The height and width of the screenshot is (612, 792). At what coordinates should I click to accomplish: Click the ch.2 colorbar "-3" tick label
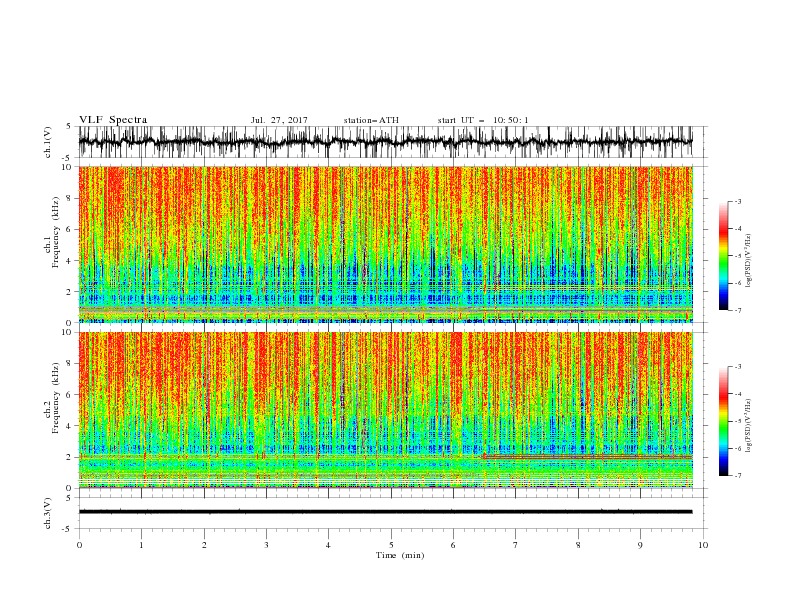coord(738,367)
